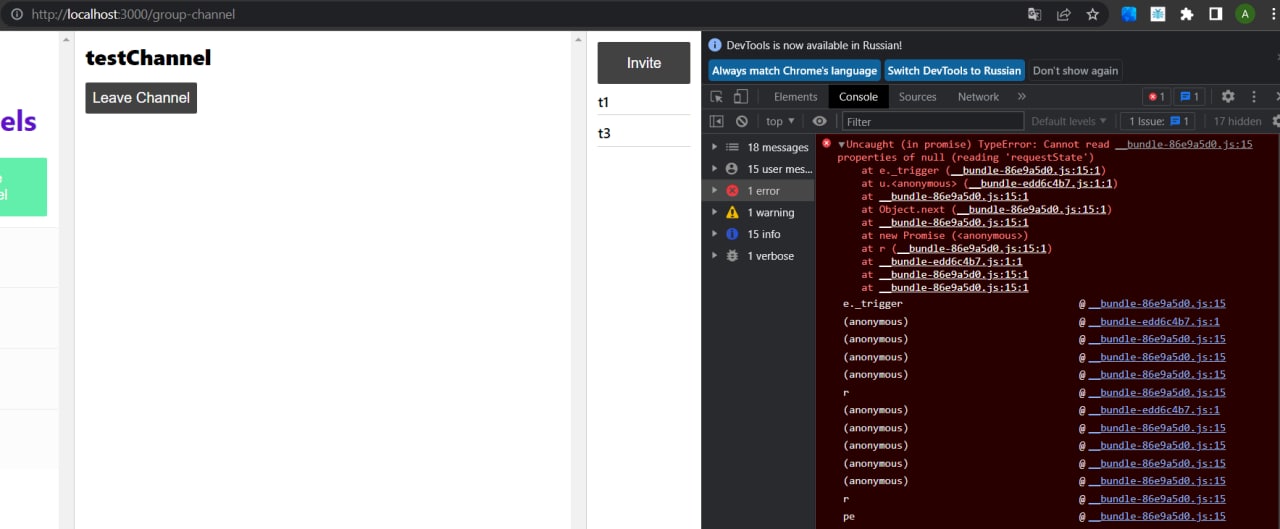Image resolution: width=1280 pixels, height=529 pixels.
Task: Expand 18 messages group
Action: pyautogui.click(x=714, y=147)
